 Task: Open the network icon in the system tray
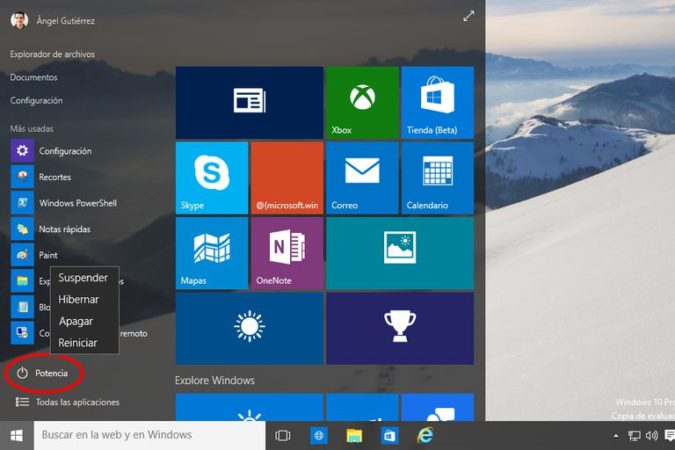634,436
